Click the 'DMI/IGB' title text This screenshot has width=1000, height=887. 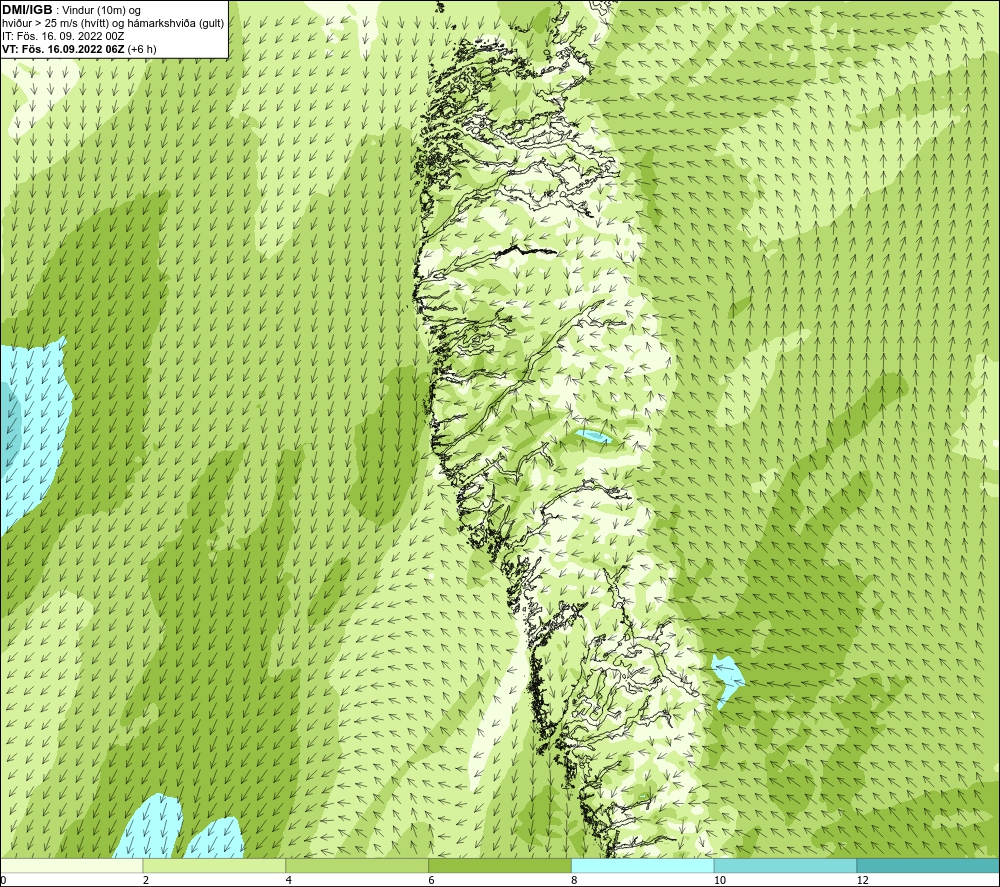[x=27, y=10]
